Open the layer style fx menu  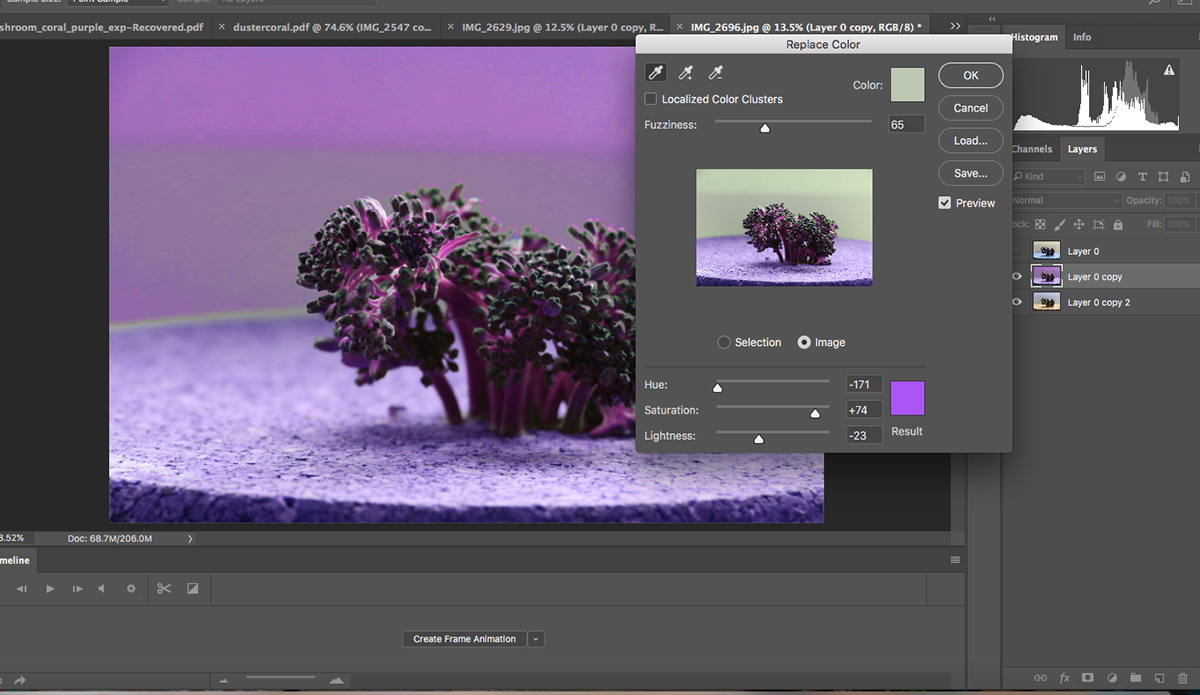click(x=1065, y=678)
